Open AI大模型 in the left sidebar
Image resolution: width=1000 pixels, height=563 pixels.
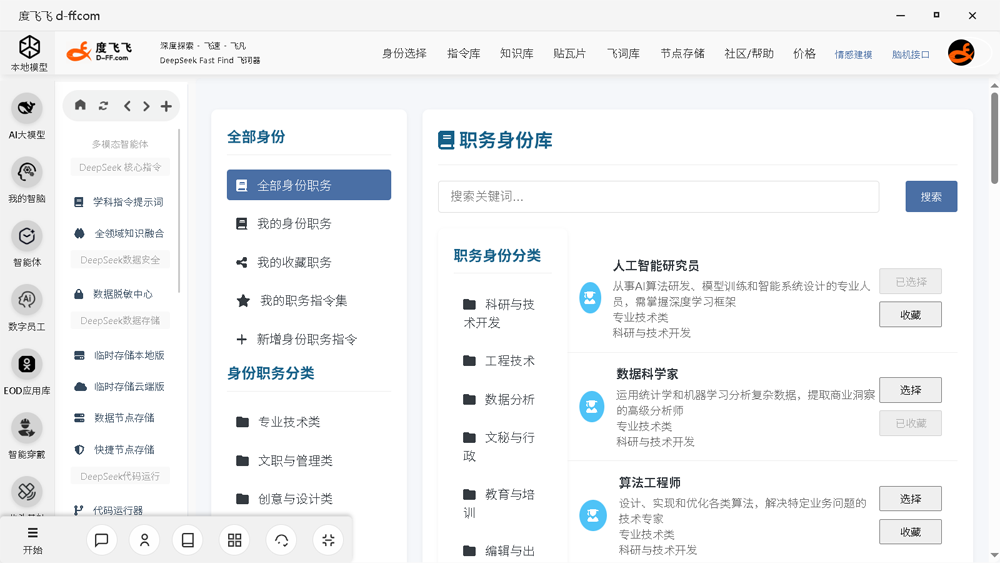point(27,109)
